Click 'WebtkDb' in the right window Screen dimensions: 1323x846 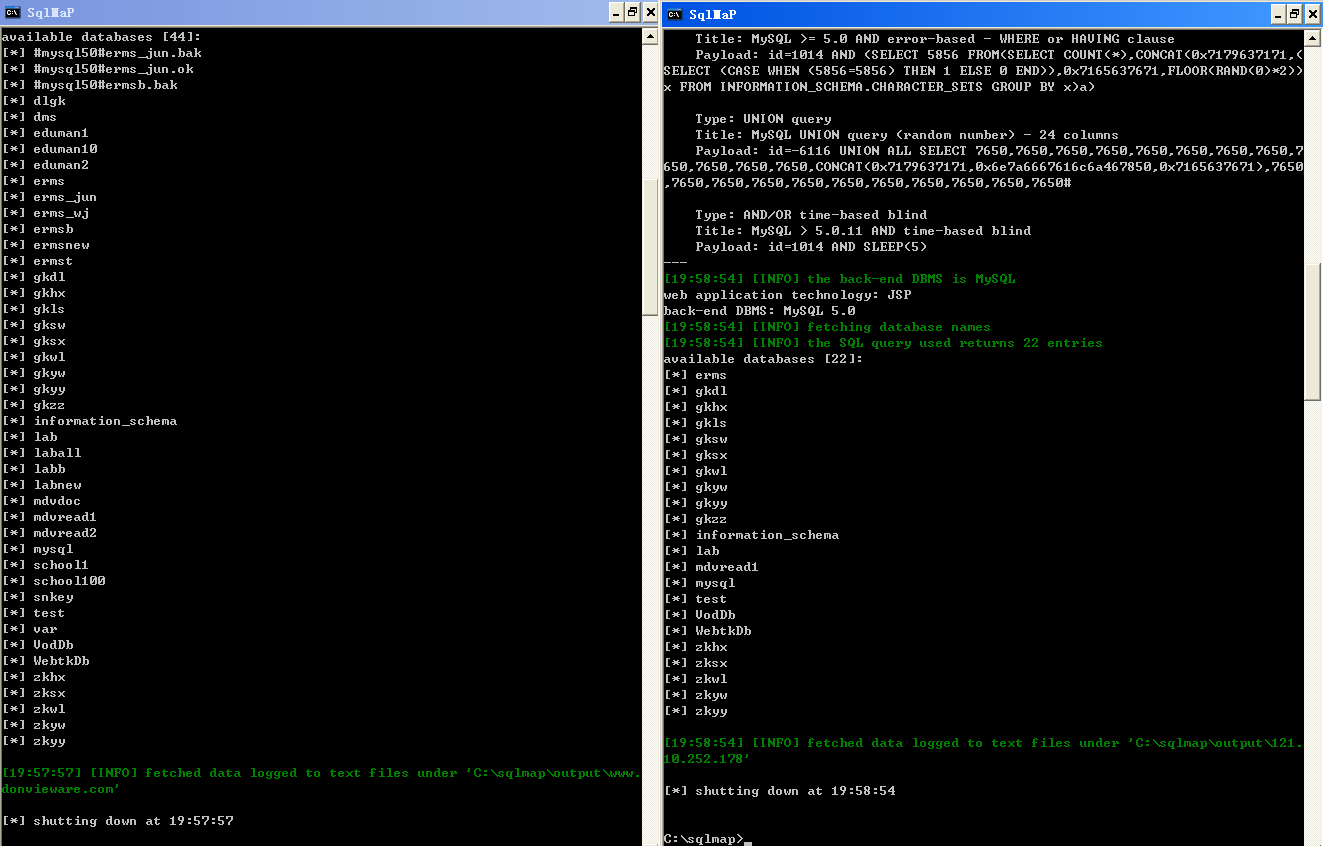point(723,631)
